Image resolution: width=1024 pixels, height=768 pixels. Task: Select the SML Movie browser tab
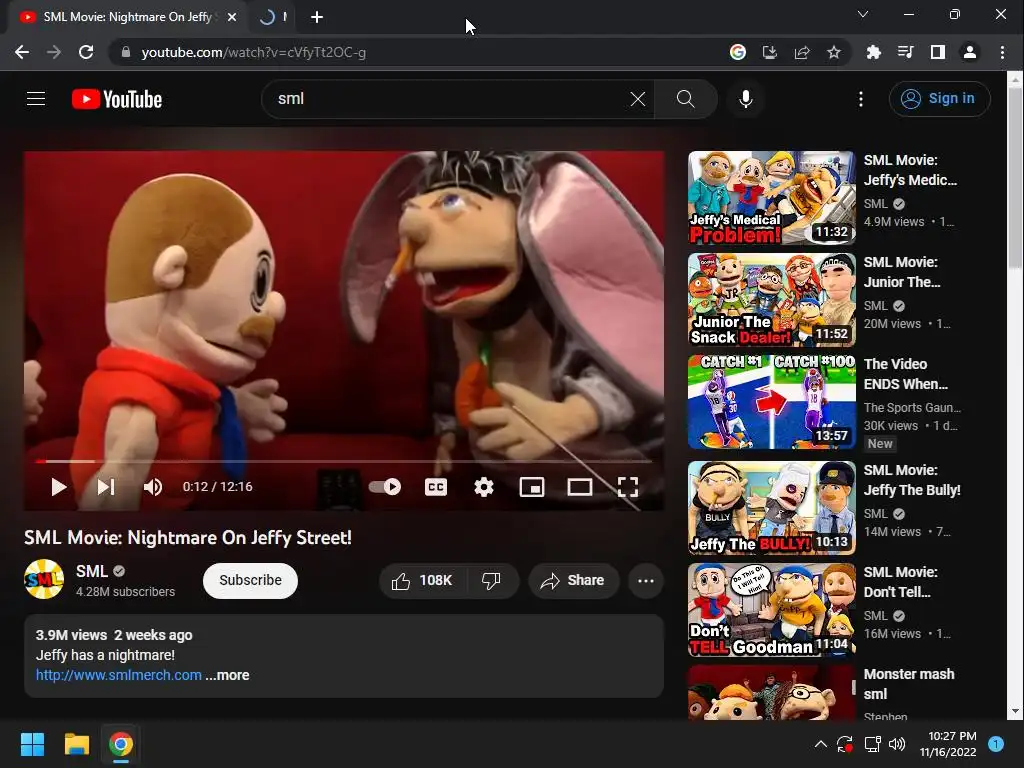(127, 17)
